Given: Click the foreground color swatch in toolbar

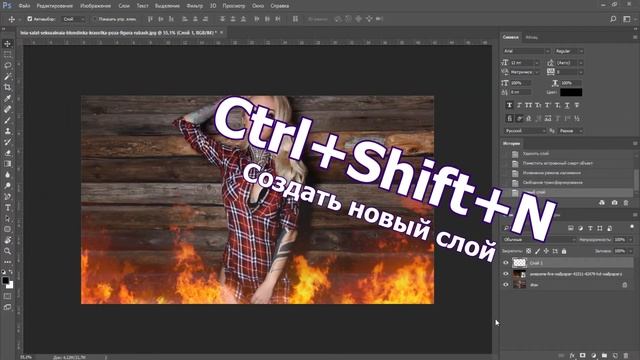Looking at the screenshot, I should click(5, 280).
